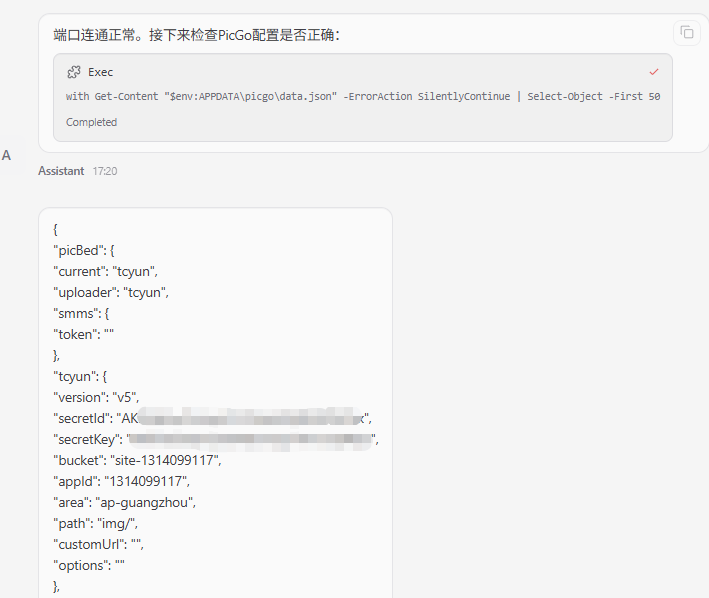
Task: Click the "path": "img/" line
Action: 95,523
